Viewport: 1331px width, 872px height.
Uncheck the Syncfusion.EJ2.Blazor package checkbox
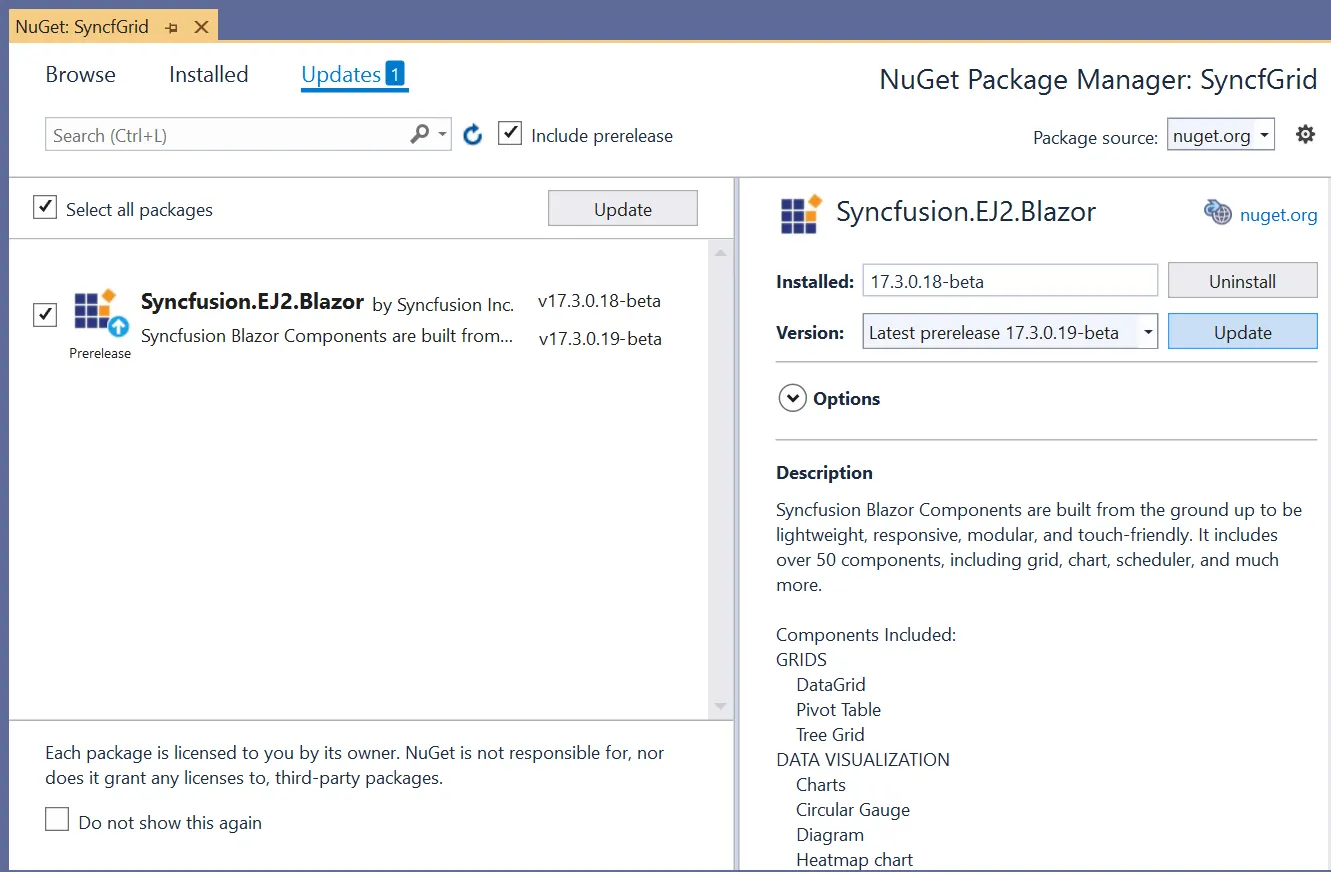pos(45,314)
